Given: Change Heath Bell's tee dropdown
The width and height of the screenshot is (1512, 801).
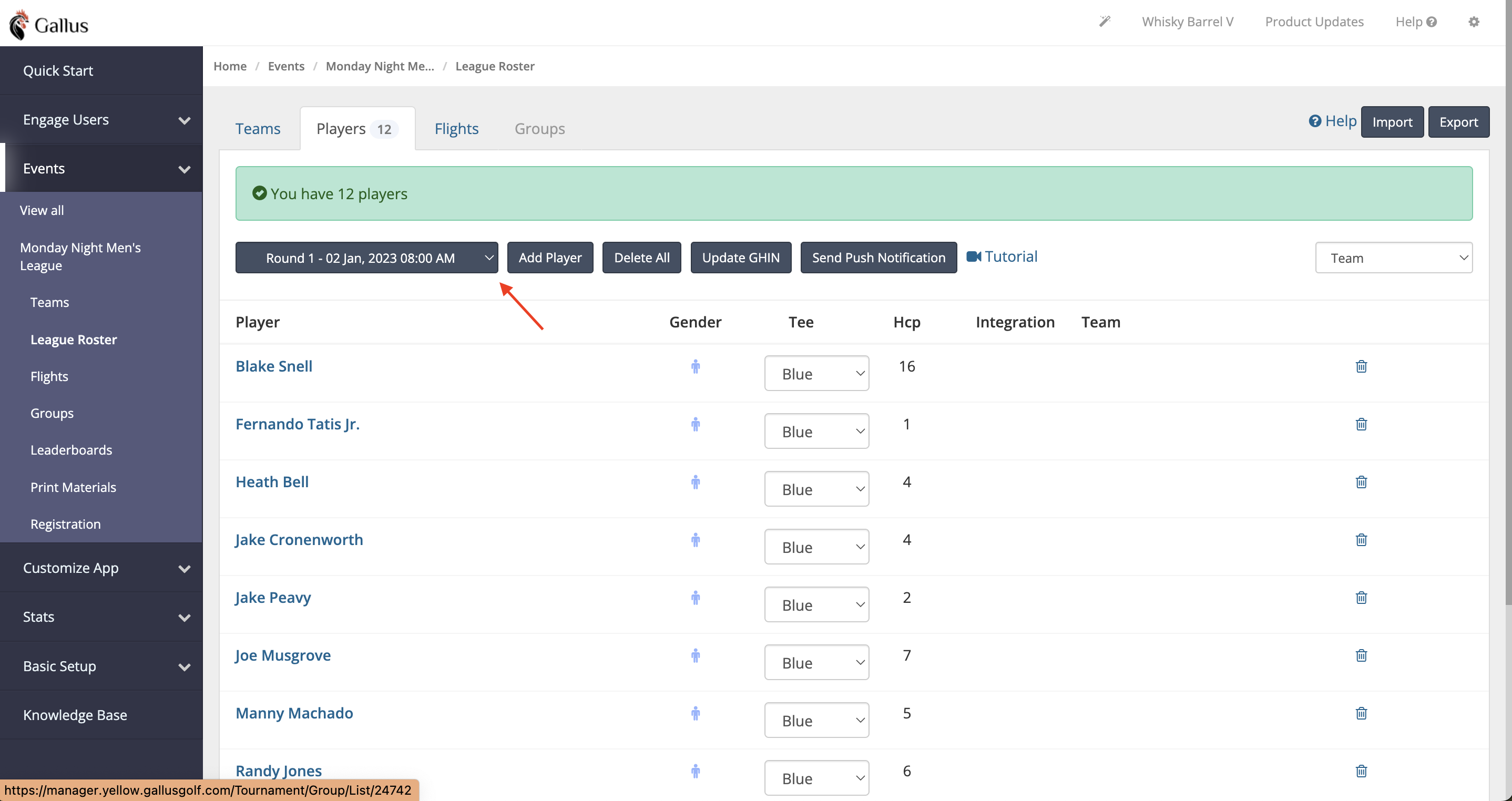Looking at the screenshot, I should [816, 489].
